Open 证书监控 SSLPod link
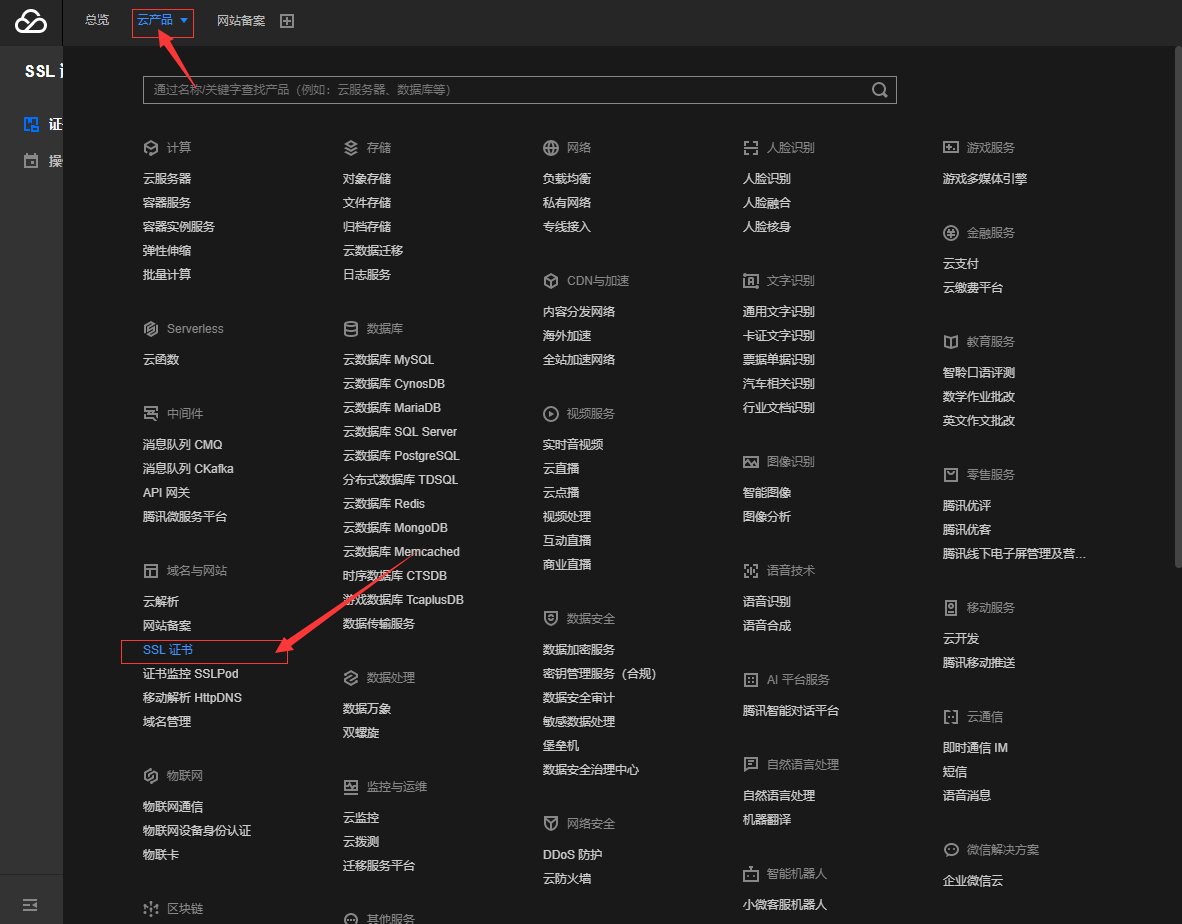 click(x=191, y=674)
